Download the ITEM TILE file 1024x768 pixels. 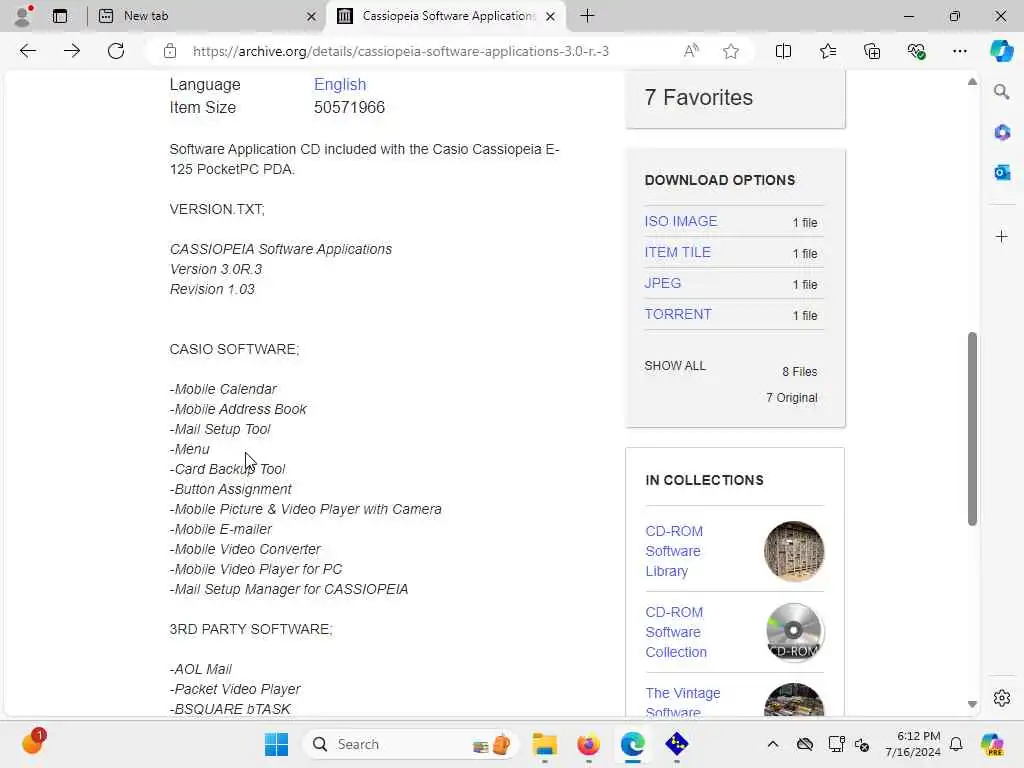click(677, 252)
